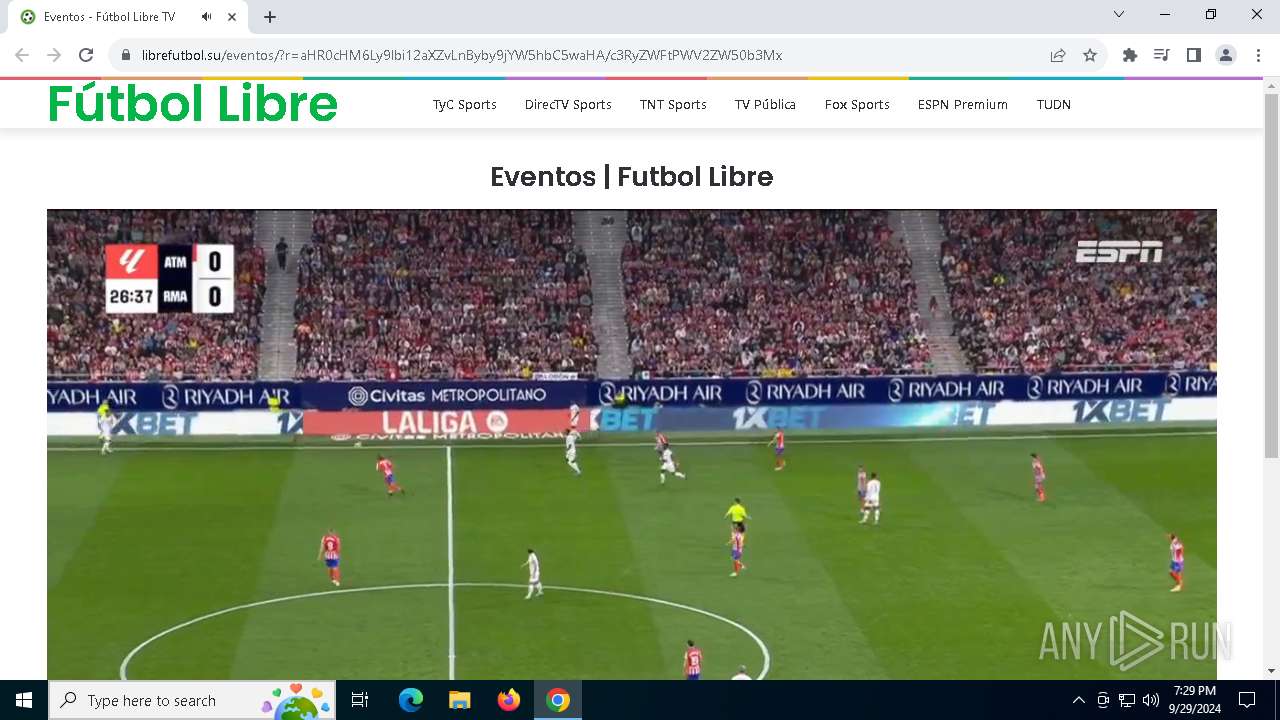The width and height of the screenshot is (1280, 720).
Task: Open the tab search chevron
Action: point(1119,14)
